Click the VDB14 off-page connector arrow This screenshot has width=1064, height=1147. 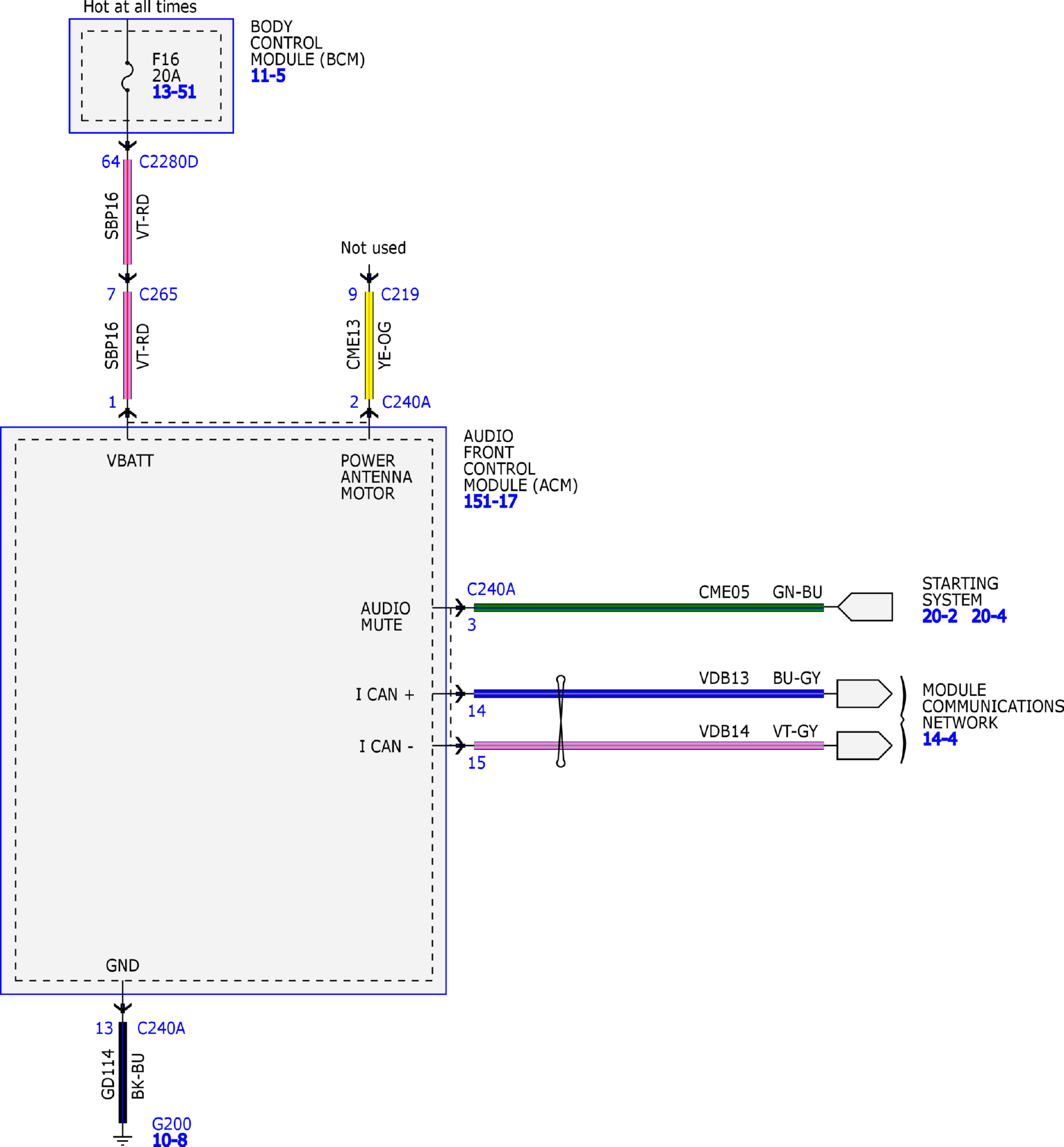pos(864,746)
